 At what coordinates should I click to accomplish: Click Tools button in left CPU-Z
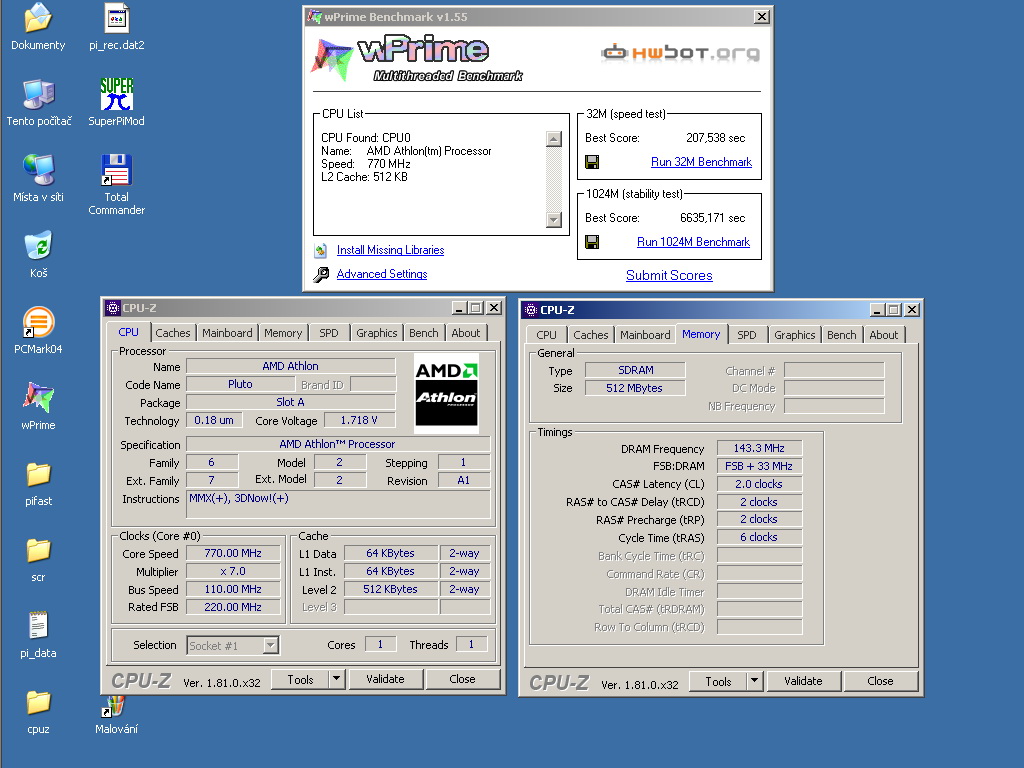tap(300, 679)
